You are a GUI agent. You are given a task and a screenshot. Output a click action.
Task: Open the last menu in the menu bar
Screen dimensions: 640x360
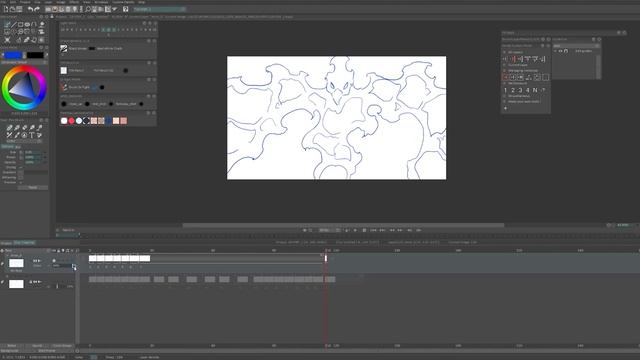click(142, 2)
